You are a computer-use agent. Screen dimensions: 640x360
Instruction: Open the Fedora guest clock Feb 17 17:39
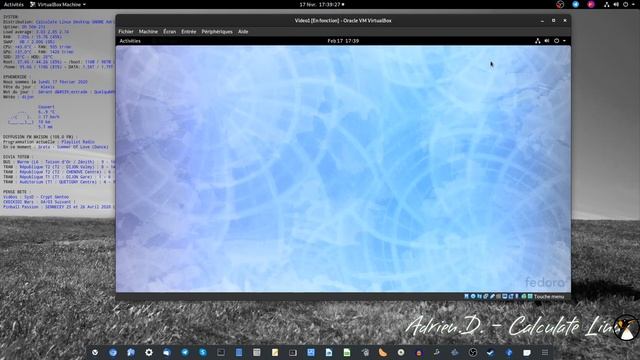[x=343, y=41]
